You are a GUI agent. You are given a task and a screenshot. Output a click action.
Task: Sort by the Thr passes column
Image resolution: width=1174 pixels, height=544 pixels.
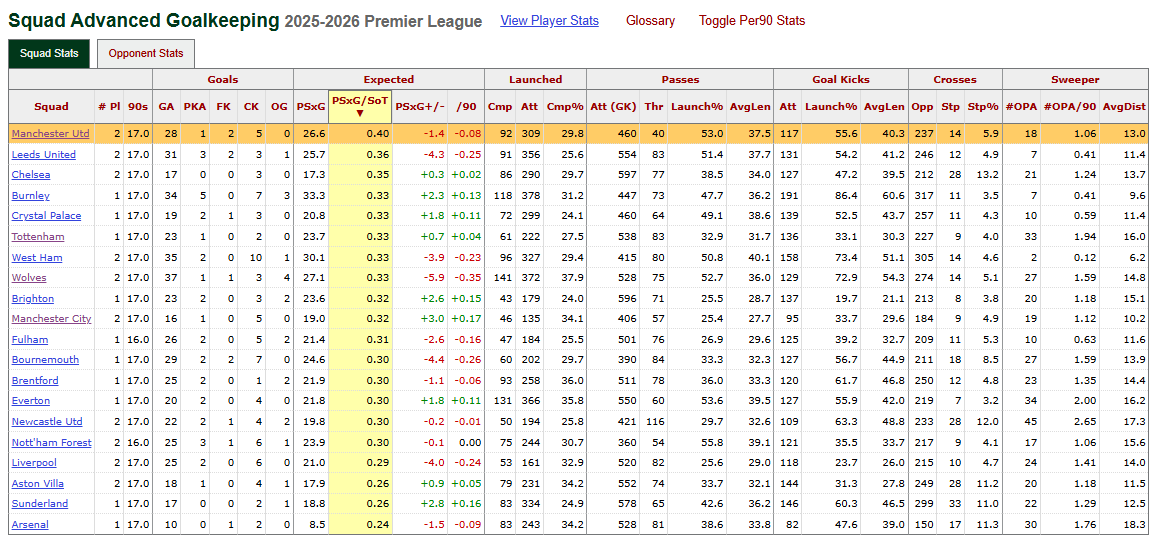click(x=654, y=107)
